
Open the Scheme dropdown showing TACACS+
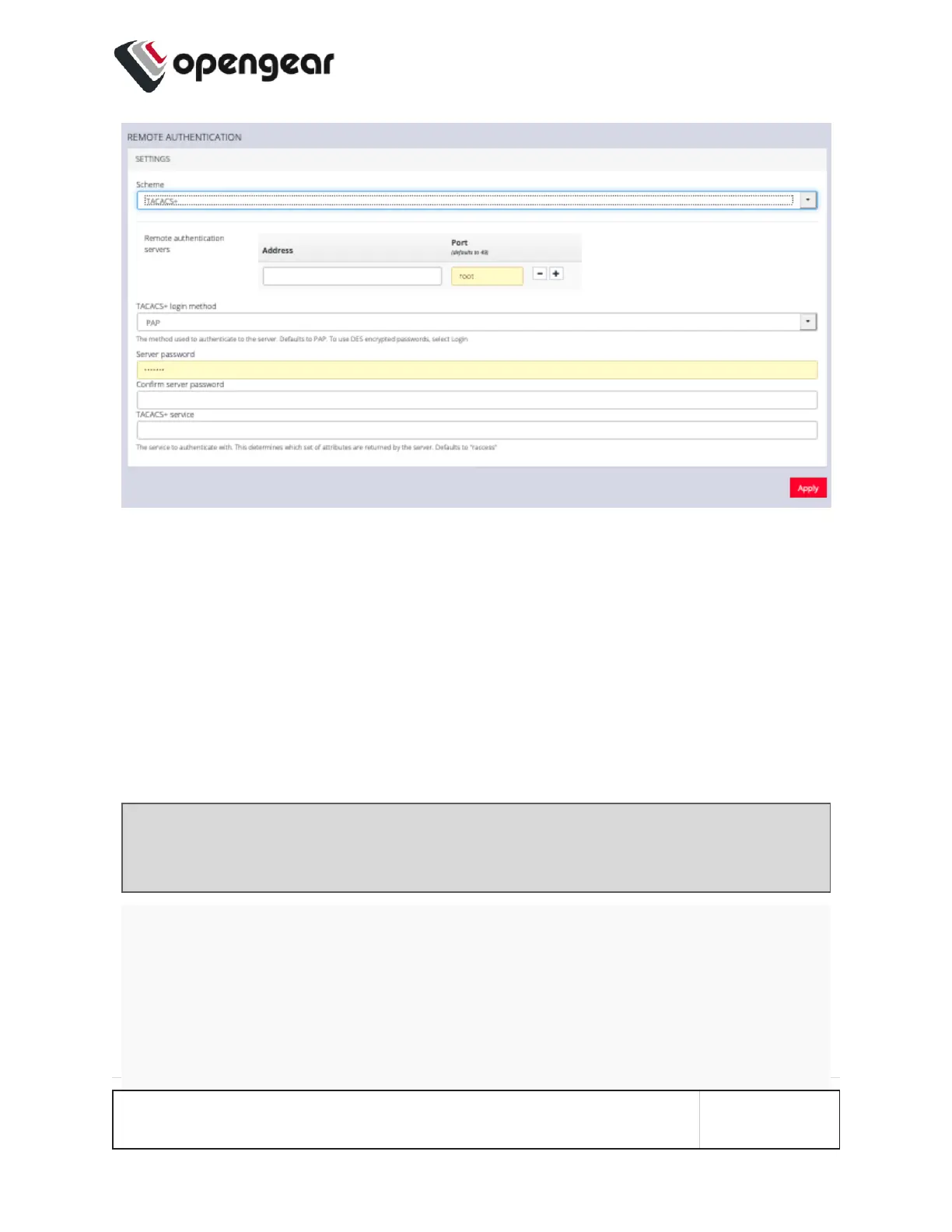pos(477,201)
